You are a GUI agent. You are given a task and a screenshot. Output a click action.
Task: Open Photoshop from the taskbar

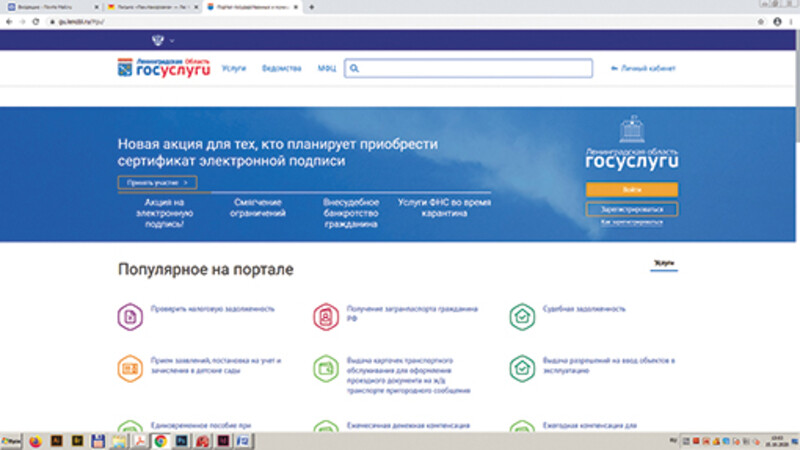[182, 441]
